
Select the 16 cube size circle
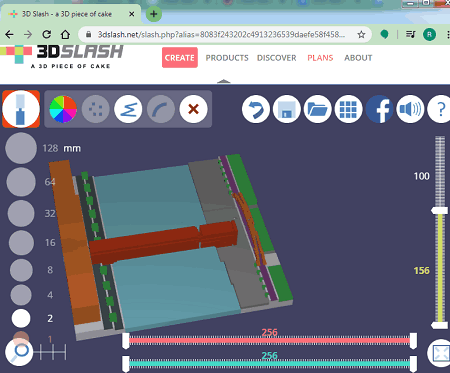tap(21, 242)
